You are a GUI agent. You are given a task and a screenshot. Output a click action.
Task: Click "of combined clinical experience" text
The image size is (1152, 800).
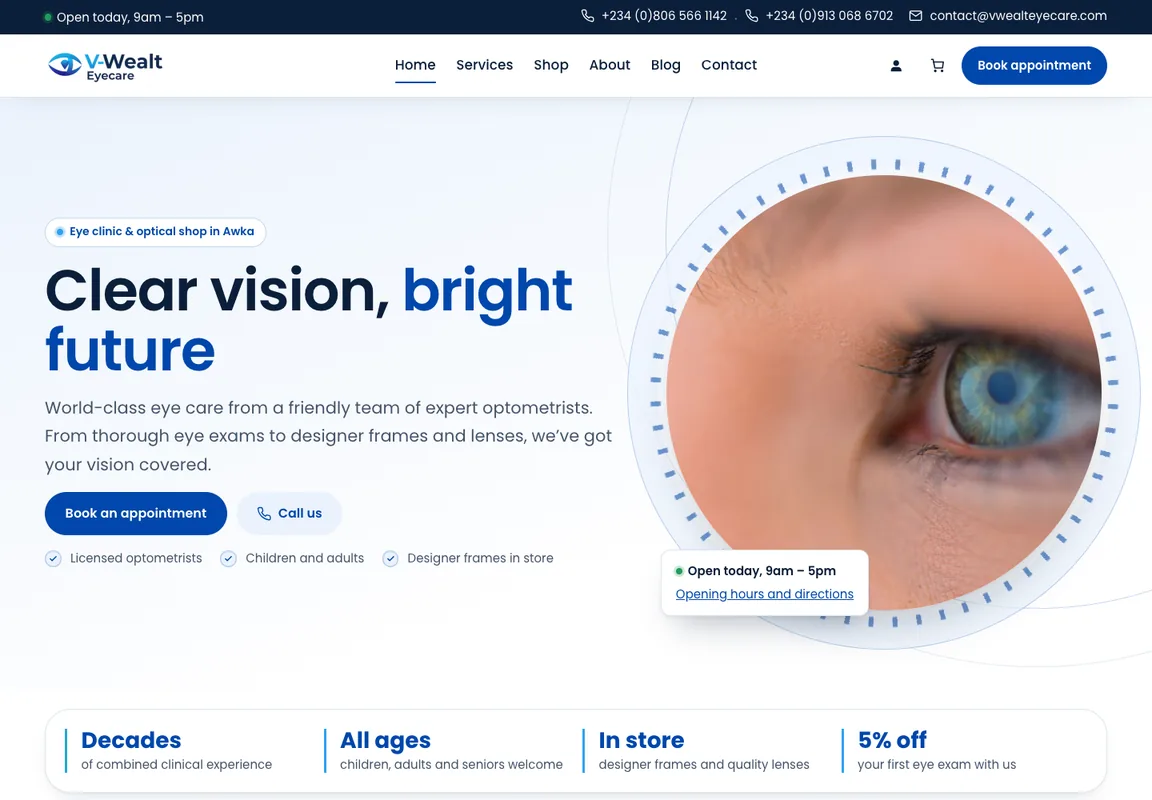tap(176, 764)
